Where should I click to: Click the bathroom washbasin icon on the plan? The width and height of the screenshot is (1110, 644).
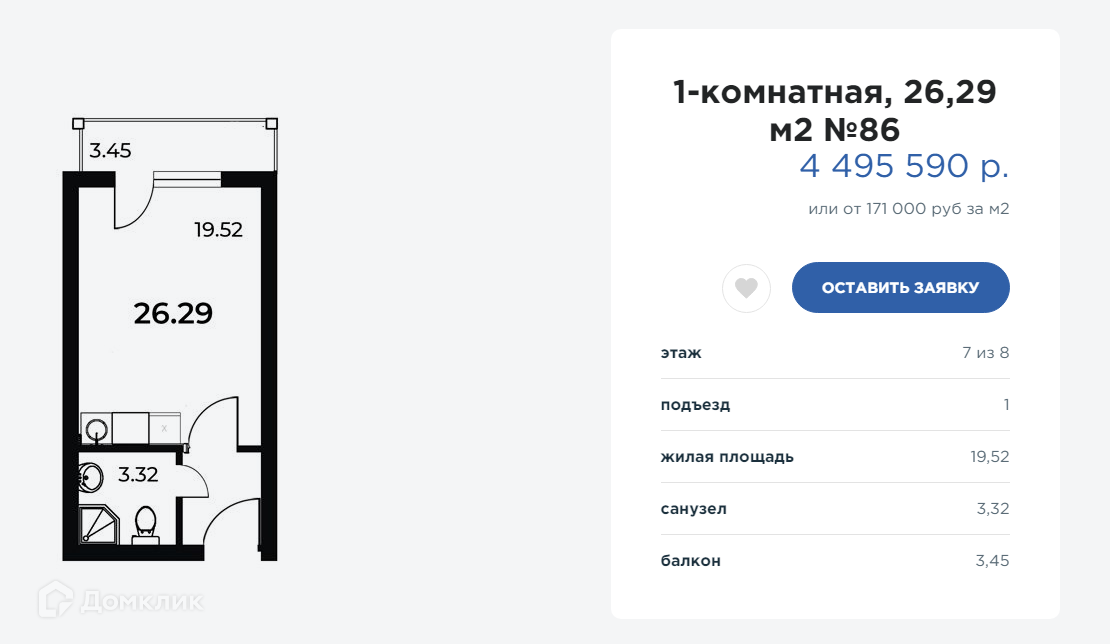(91, 477)
